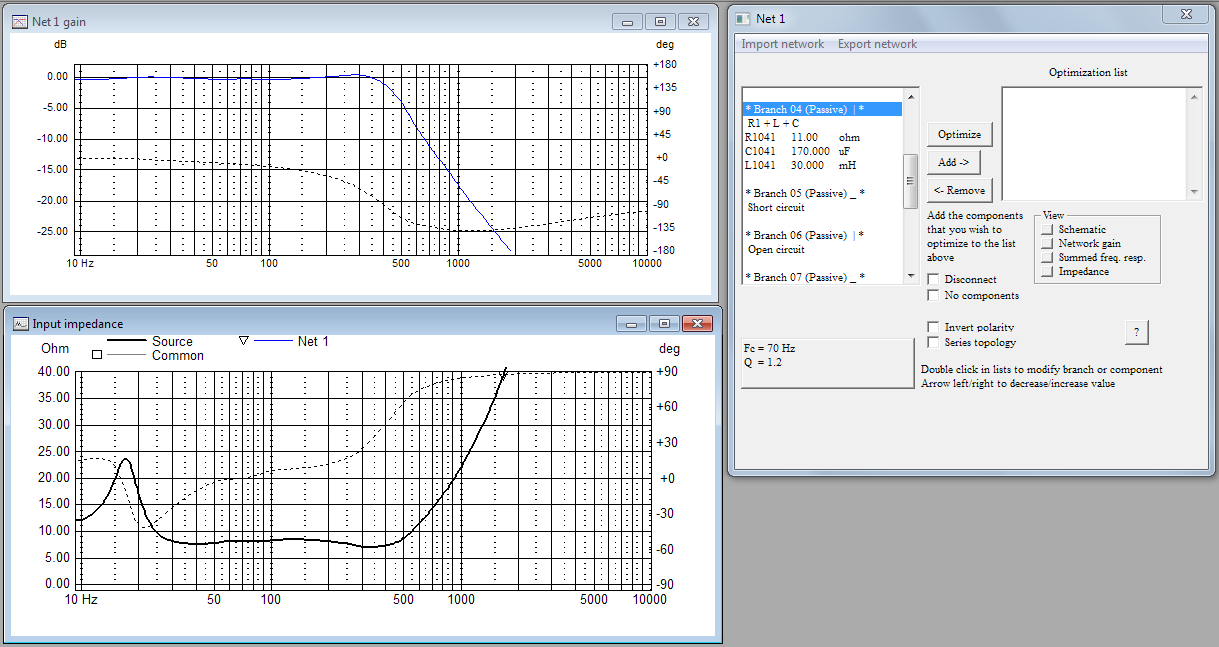Check the Schematic view option

tap(1048, 230)
